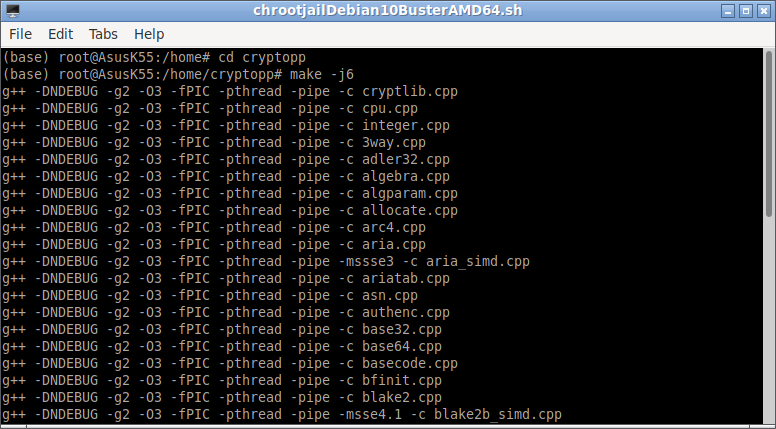Click the 'make -j6' command text
776x429 pixels.
(x=322, y=74)
